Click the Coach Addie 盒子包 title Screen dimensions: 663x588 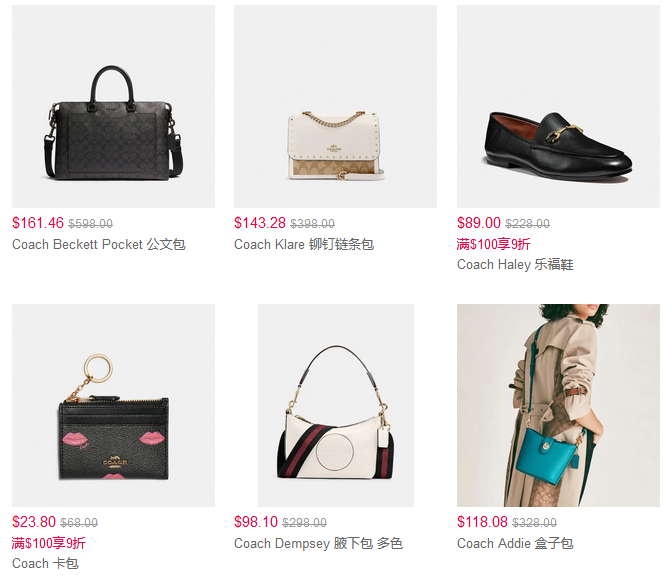pos(515,543)
